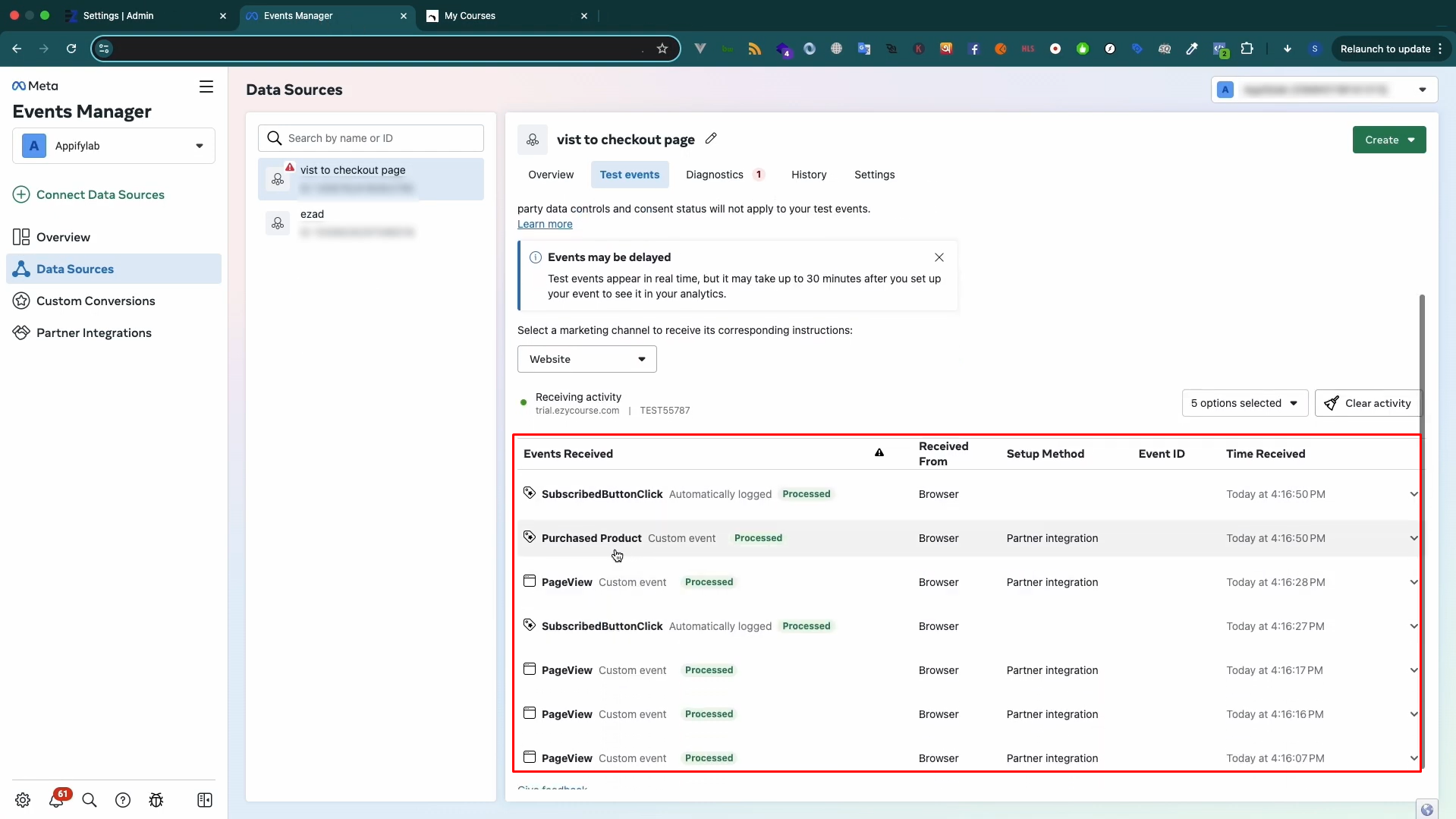The height and width of the screenshot is (819, 1456).
Task: Click Connect Data Sources link
Action: (89, 194)
